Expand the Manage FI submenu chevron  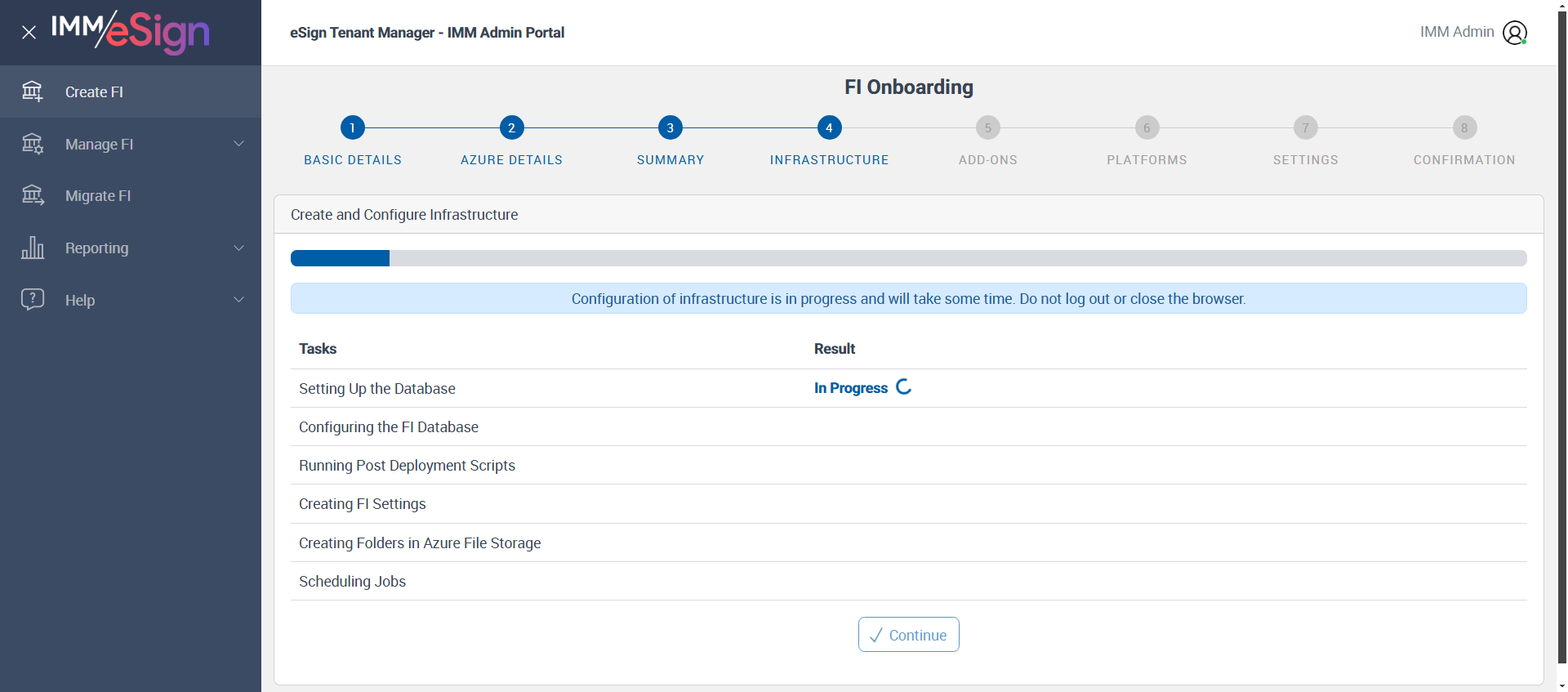pyautogui.click(x=238, y=144)
